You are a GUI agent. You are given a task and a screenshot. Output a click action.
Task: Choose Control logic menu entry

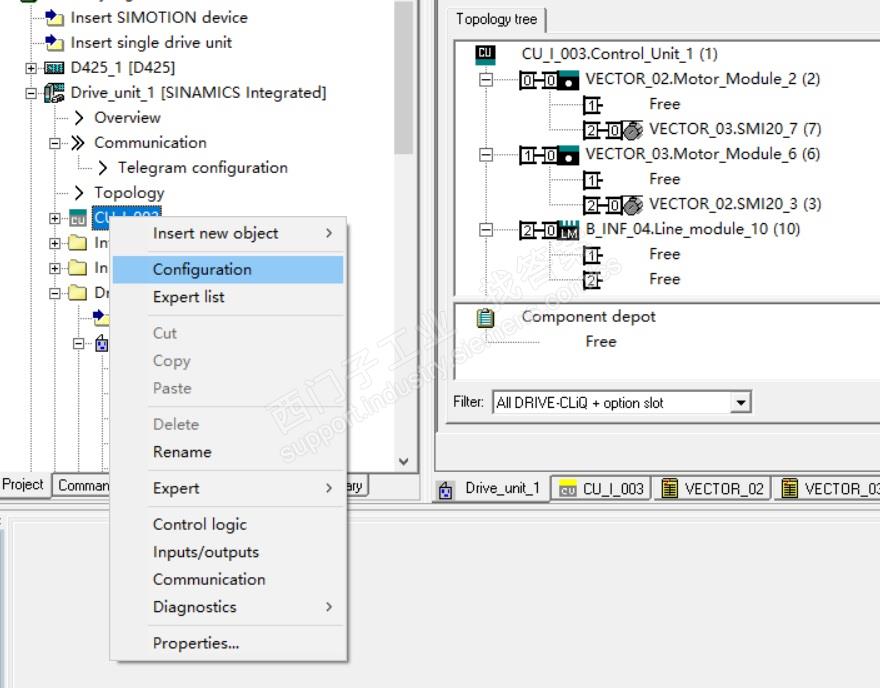pos(228,524)
